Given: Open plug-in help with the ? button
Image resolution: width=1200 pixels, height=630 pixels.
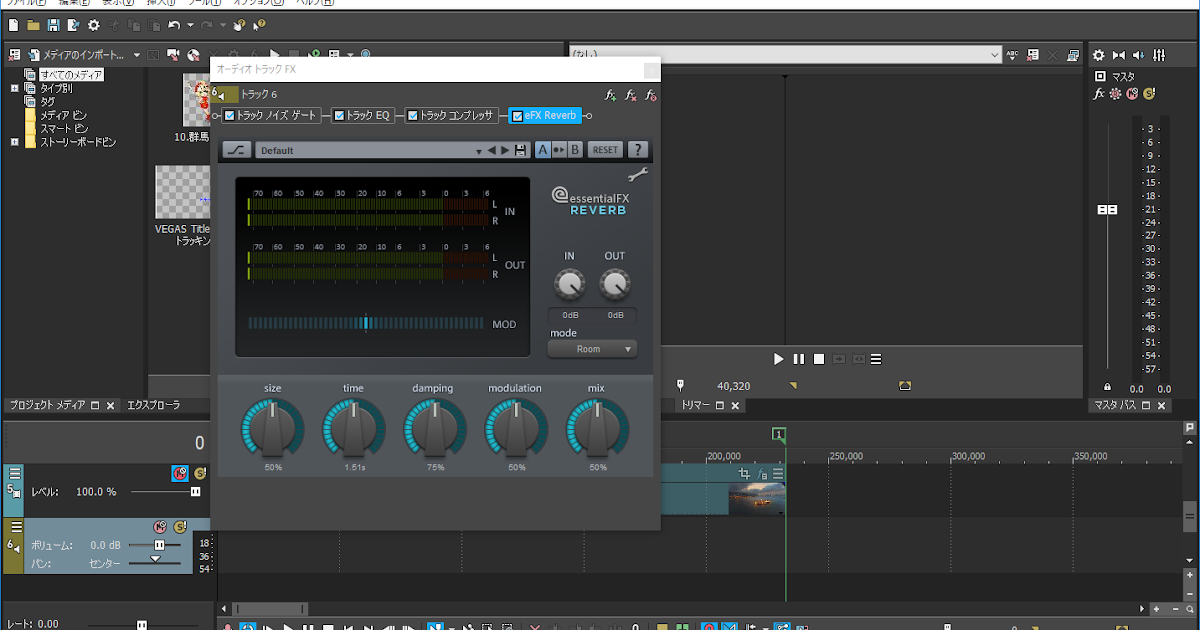Looking at the screenshot, I should [x=637, y=149].
